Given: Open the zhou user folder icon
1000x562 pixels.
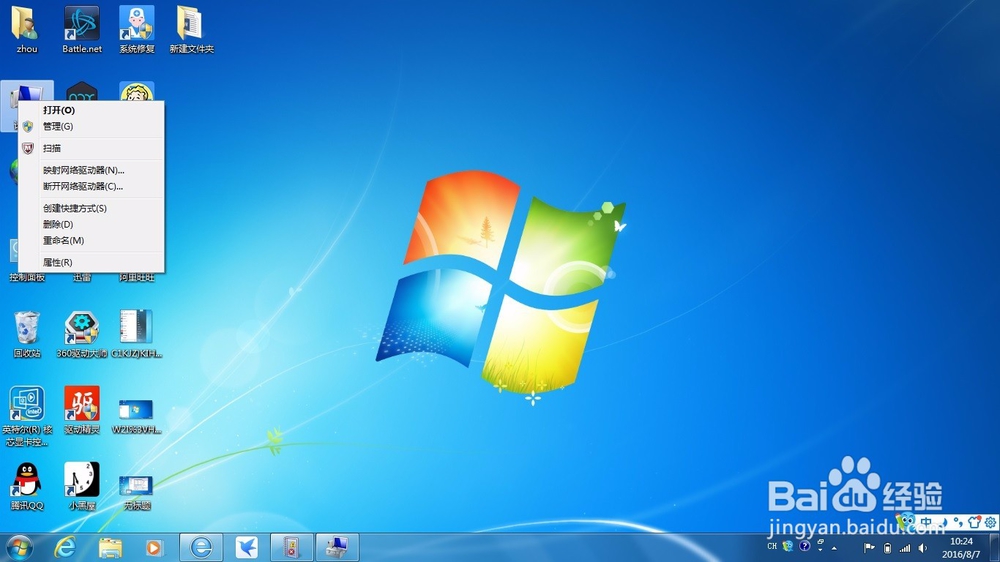Looking at the screenshot, I should click(26, 29).
